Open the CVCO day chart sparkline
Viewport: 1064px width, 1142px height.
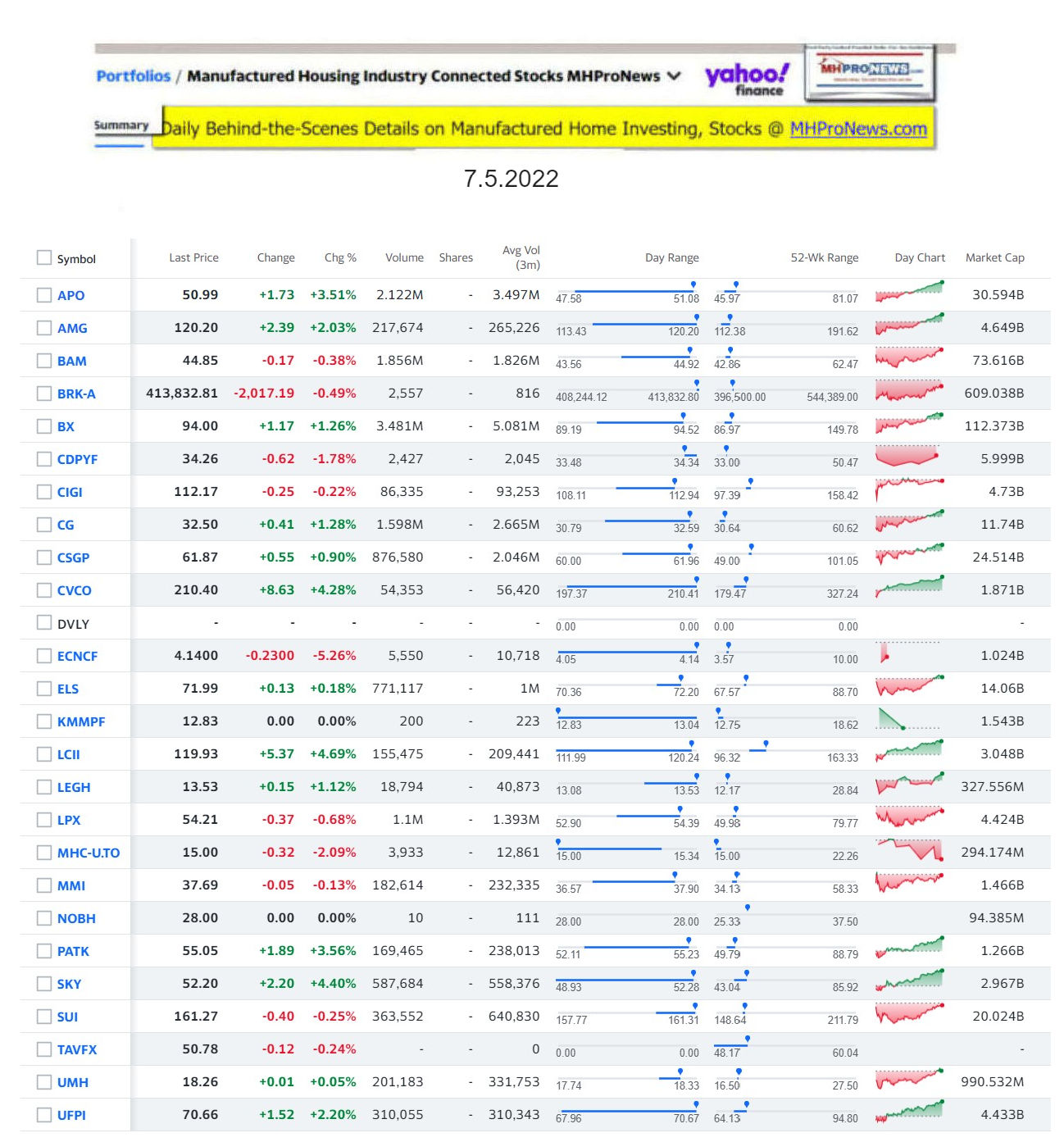coord(909,587)
